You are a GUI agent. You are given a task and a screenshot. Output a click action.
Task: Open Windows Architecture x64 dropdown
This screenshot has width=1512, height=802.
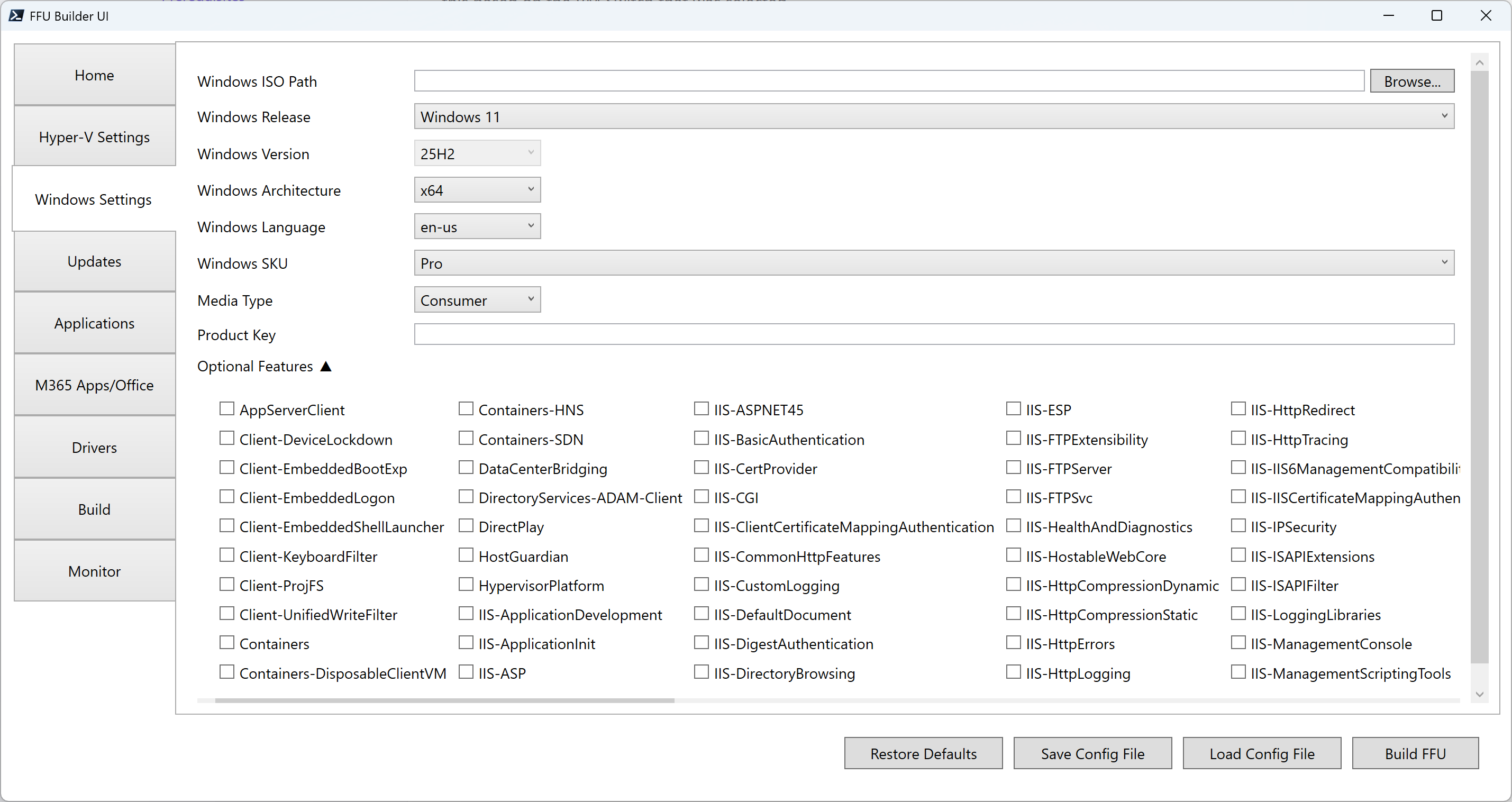pyautogui.click(x=477, y=189)
